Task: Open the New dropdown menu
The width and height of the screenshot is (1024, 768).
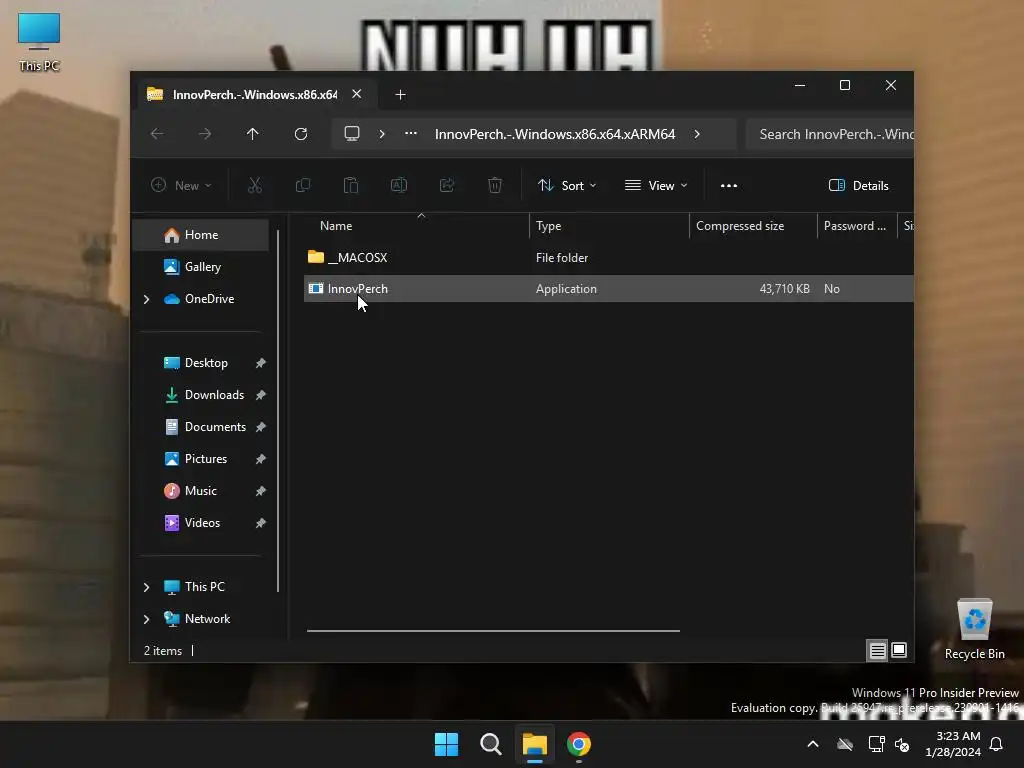Action: [x=181, y=185]
